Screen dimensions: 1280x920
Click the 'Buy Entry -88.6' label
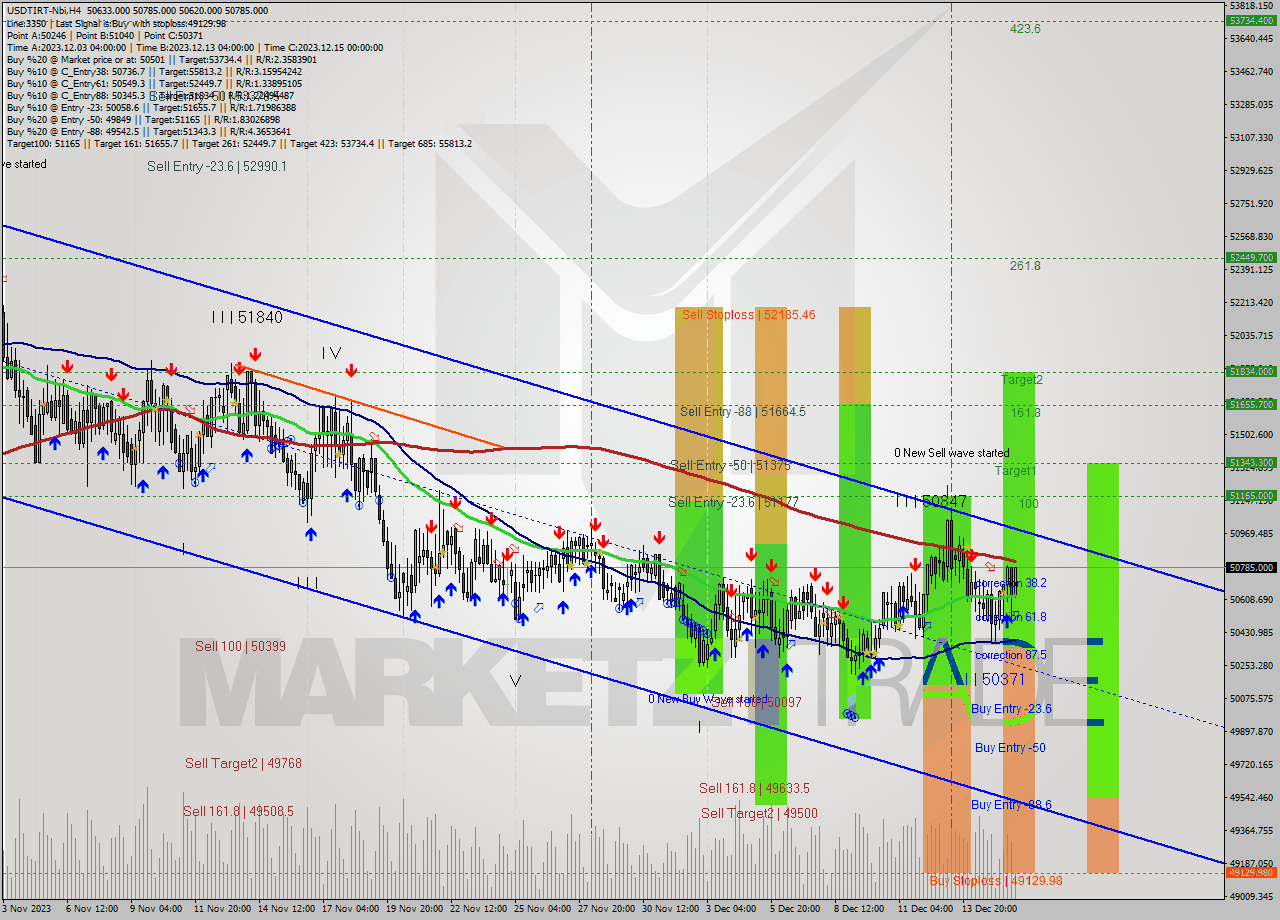(x=1011, y=804)
